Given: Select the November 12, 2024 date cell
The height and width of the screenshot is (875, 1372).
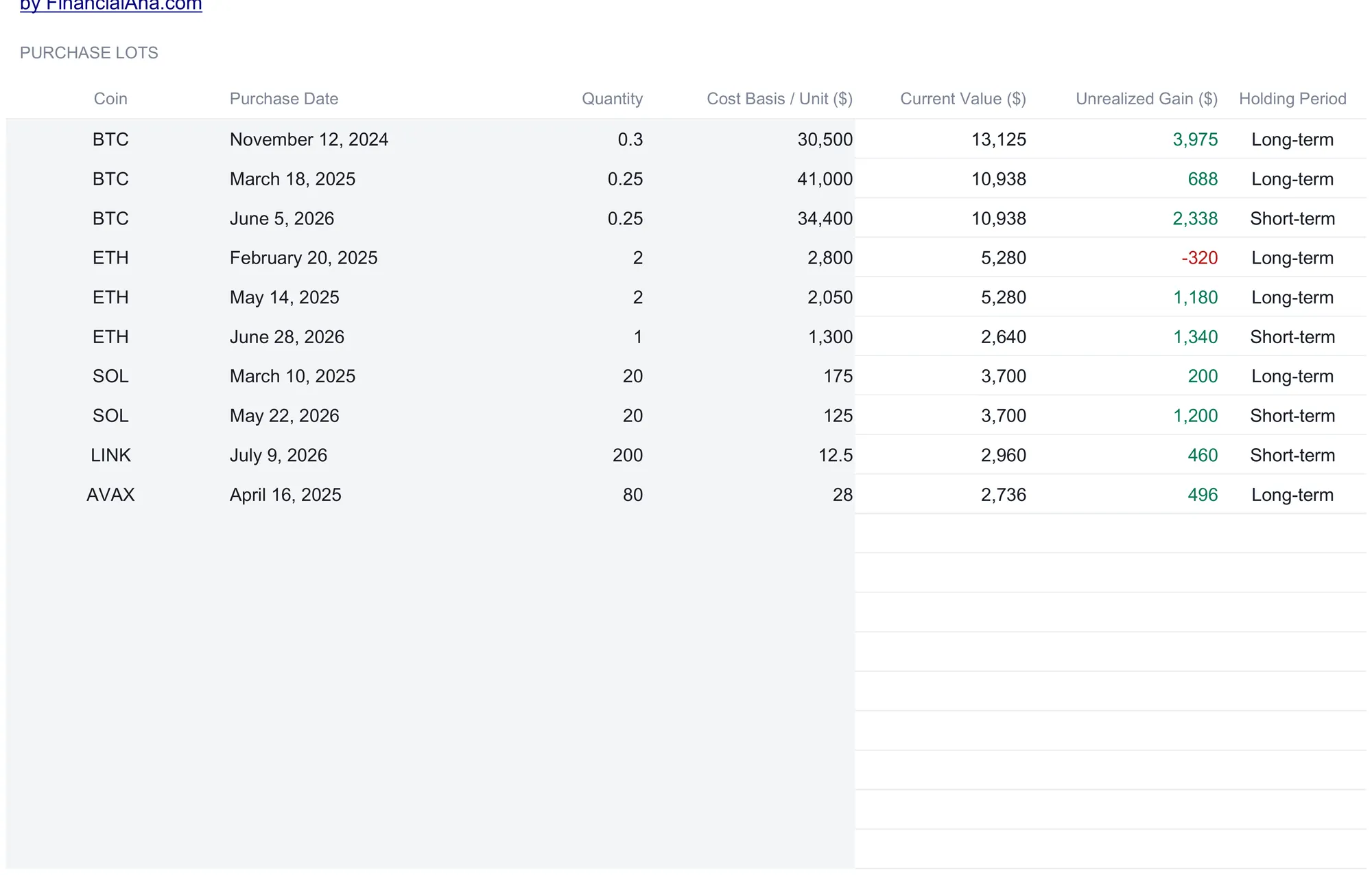Looking at the screenshot, I should click(309, 139).
